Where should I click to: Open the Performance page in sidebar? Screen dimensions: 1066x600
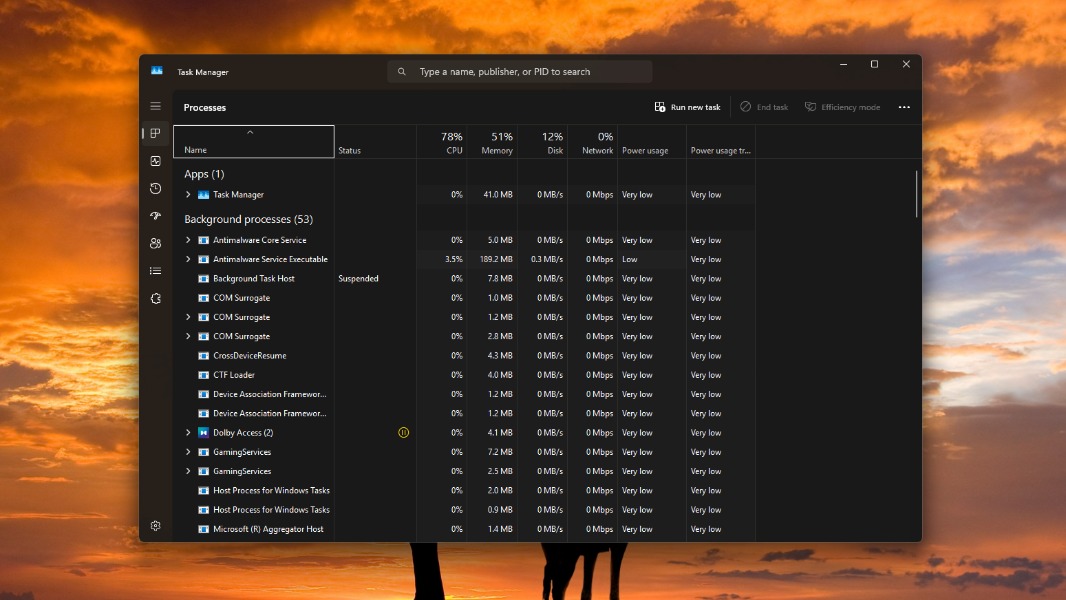(x=155, y=161)
